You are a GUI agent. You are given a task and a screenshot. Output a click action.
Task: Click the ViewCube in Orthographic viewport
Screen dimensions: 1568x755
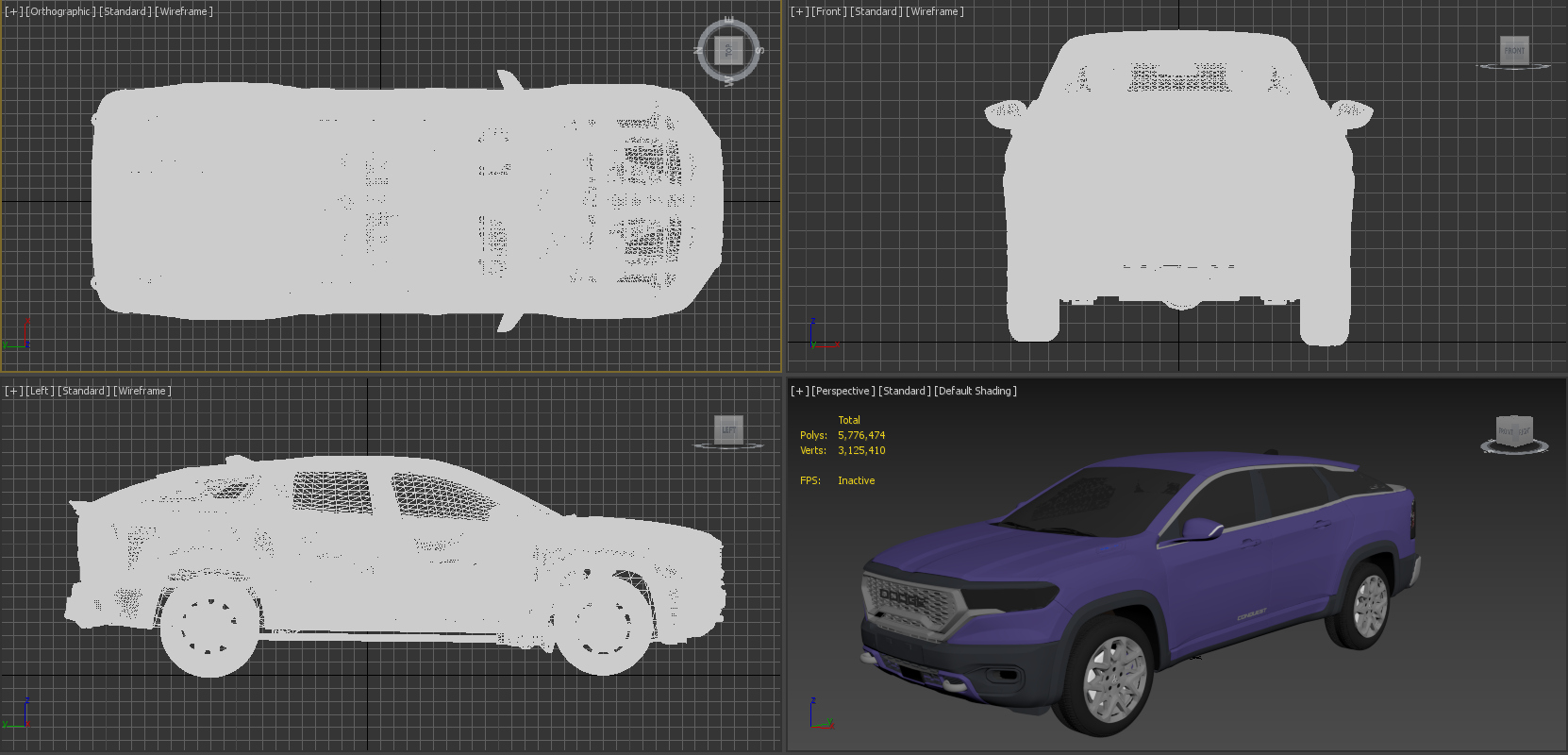click(728, 50)
